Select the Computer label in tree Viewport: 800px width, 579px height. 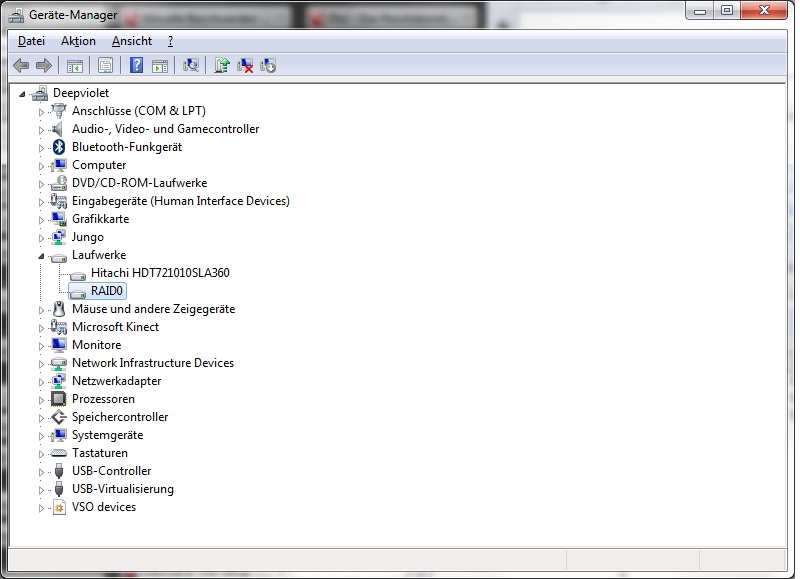coord(99,165)
